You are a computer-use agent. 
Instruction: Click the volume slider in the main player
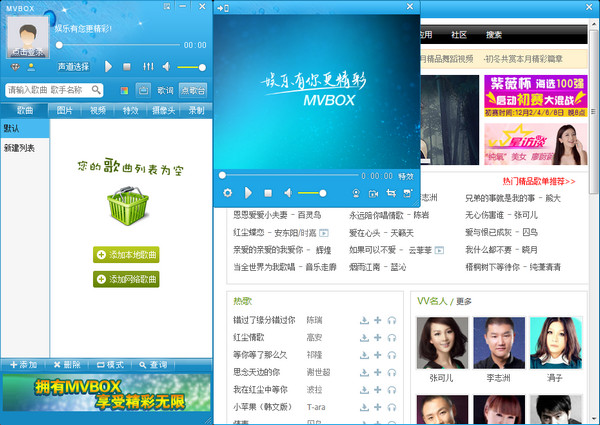190,67
